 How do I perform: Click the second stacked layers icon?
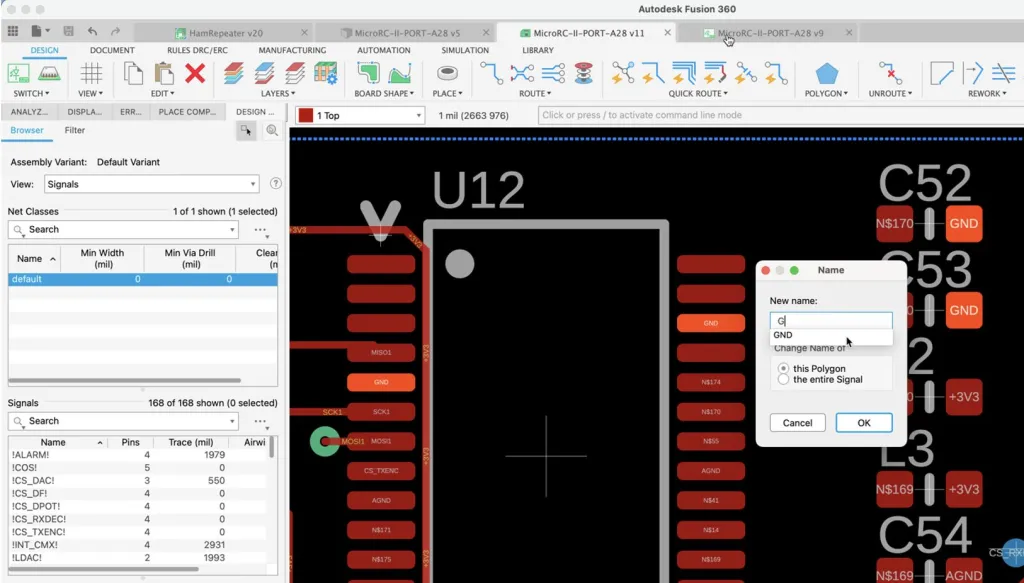point(264,73)
